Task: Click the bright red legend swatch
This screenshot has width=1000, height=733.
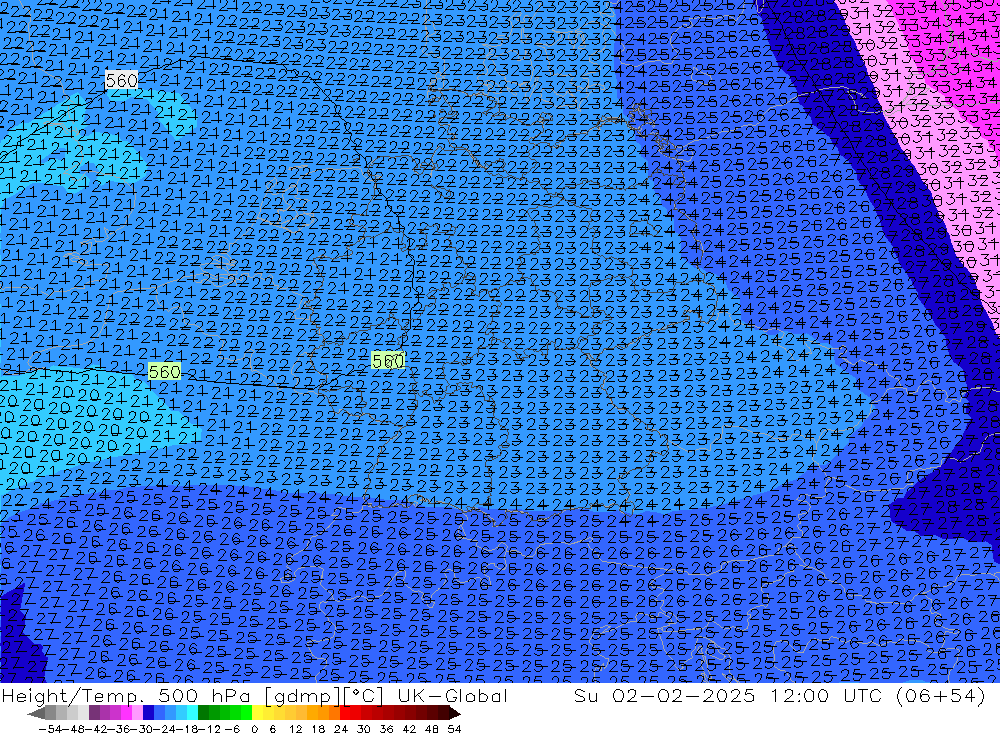Action: click(x=345, y=713)
